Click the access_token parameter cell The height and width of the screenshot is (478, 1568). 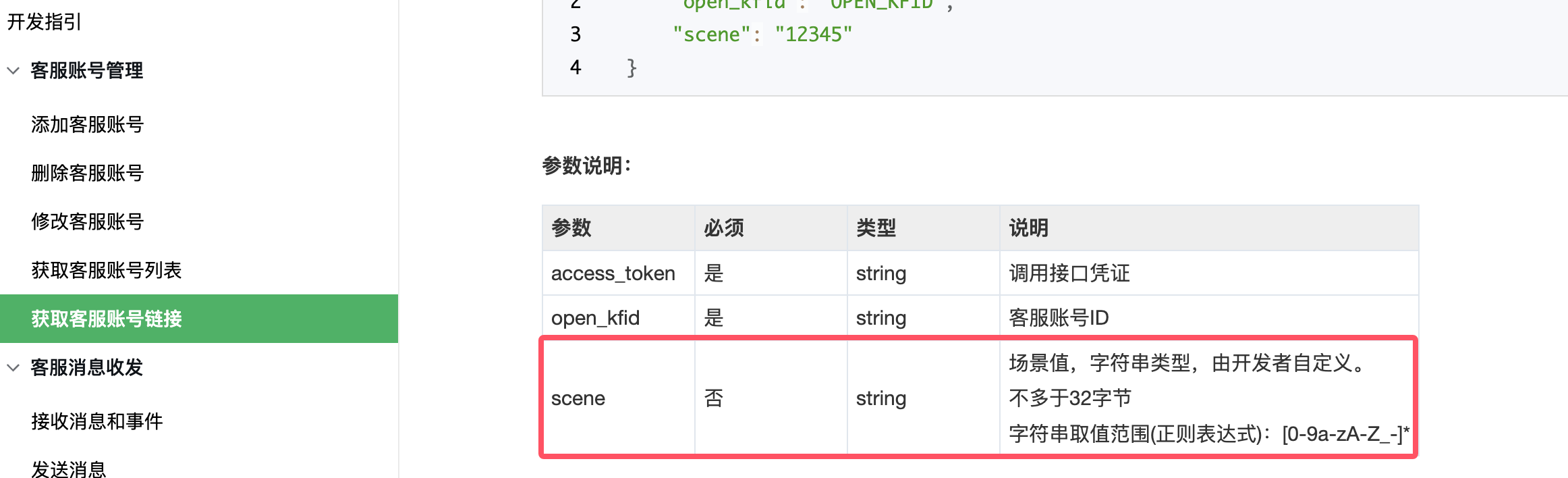pyautogui.click(x=619, y=273)
